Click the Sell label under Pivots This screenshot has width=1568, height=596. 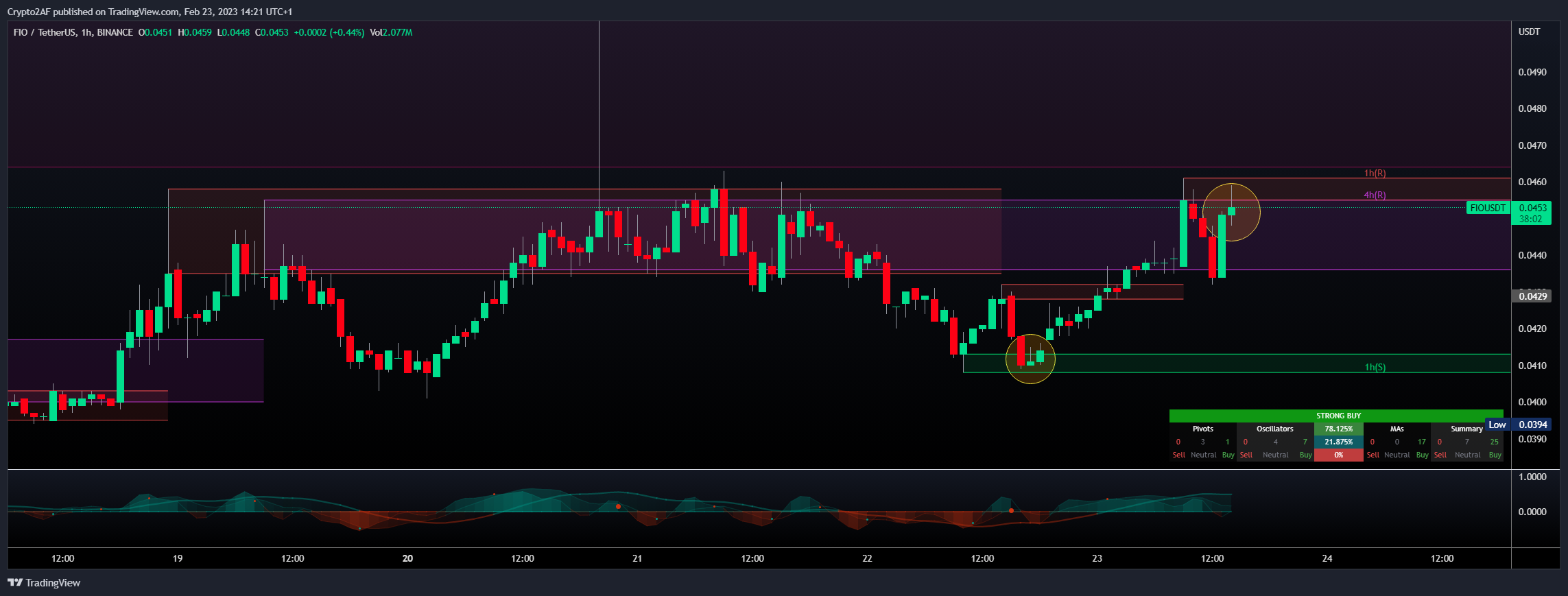[x=1179, y=455]
